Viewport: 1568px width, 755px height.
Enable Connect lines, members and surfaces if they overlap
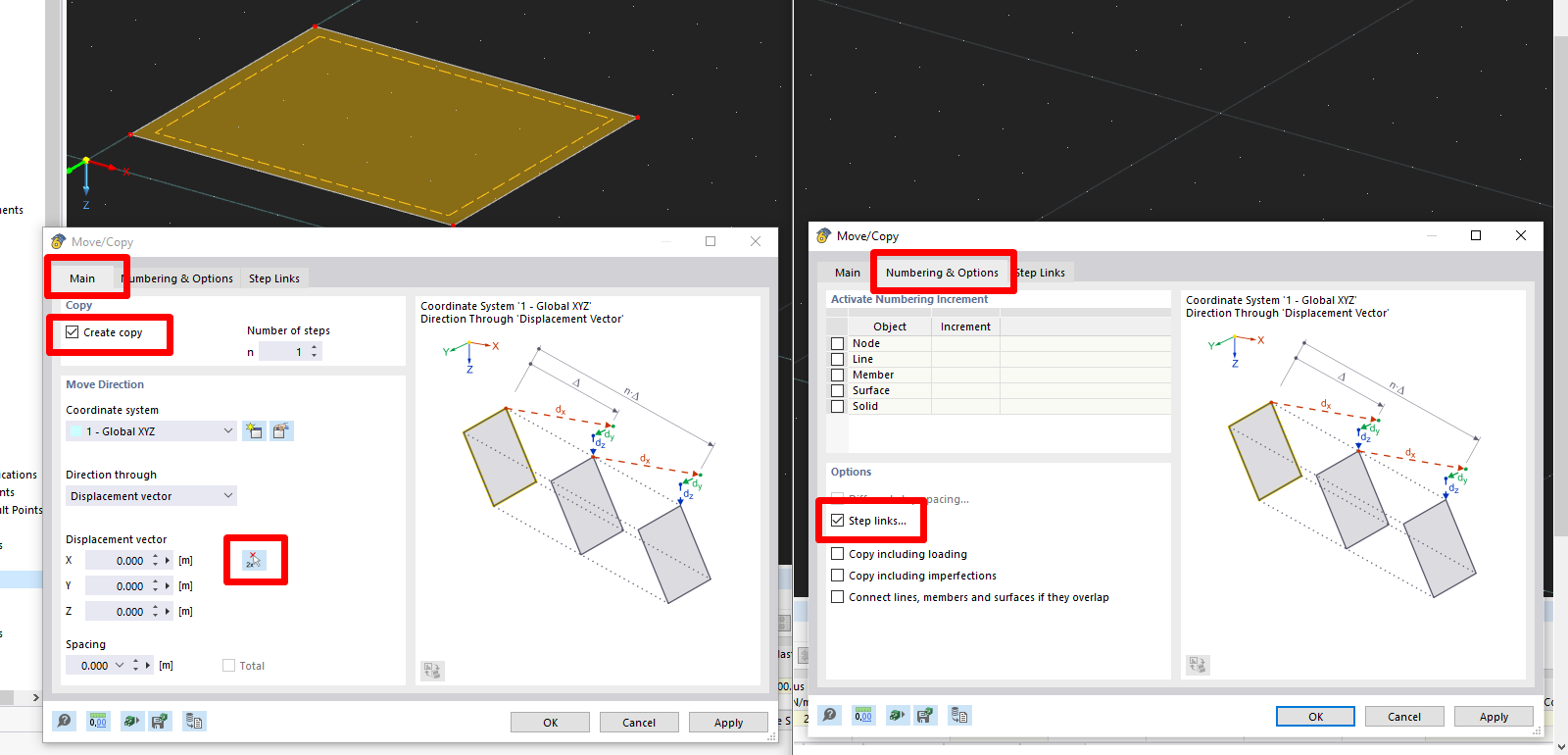pos(838,597)
